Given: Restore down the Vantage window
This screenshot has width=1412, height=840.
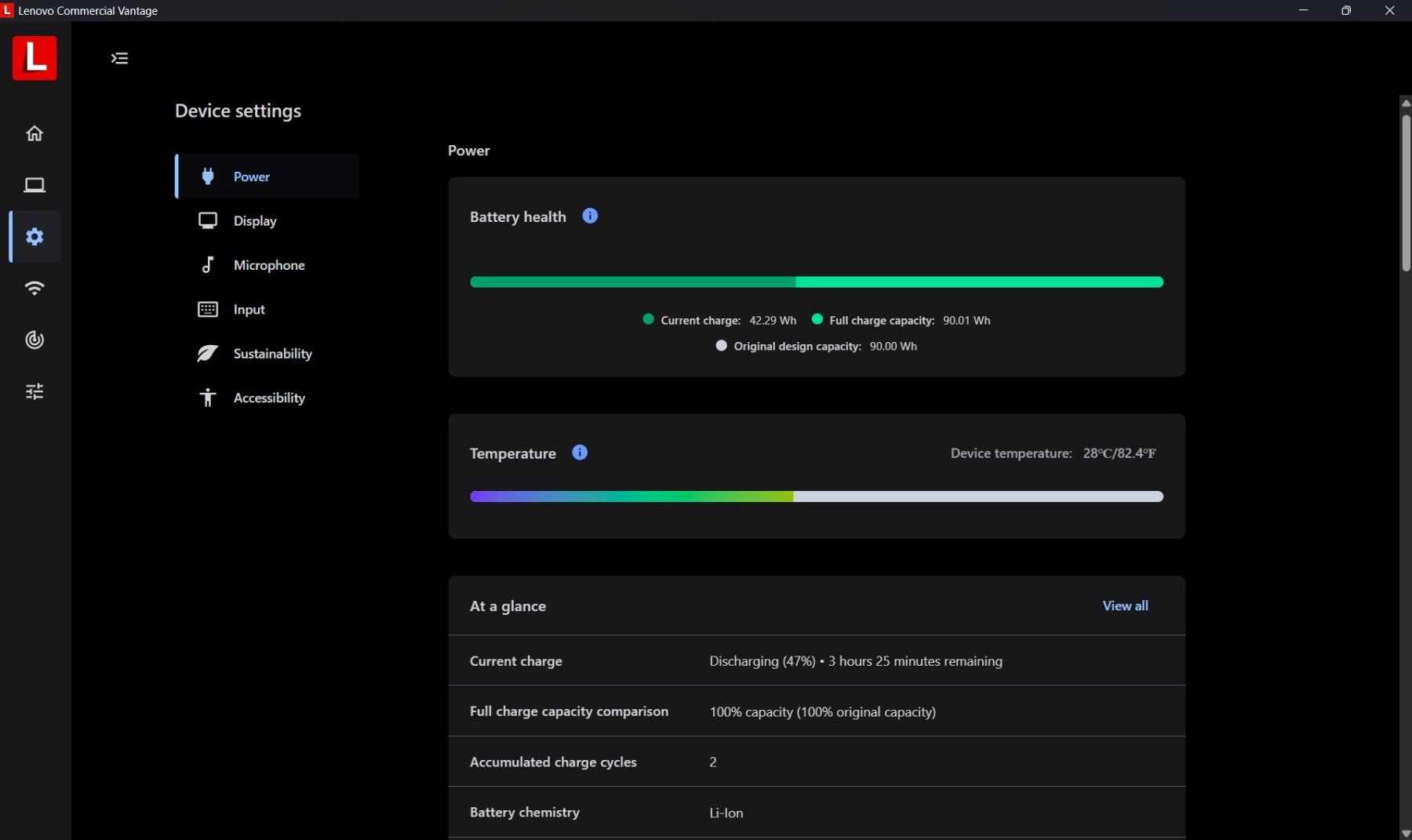Looking at the screenshot, I should [1346, 10].
